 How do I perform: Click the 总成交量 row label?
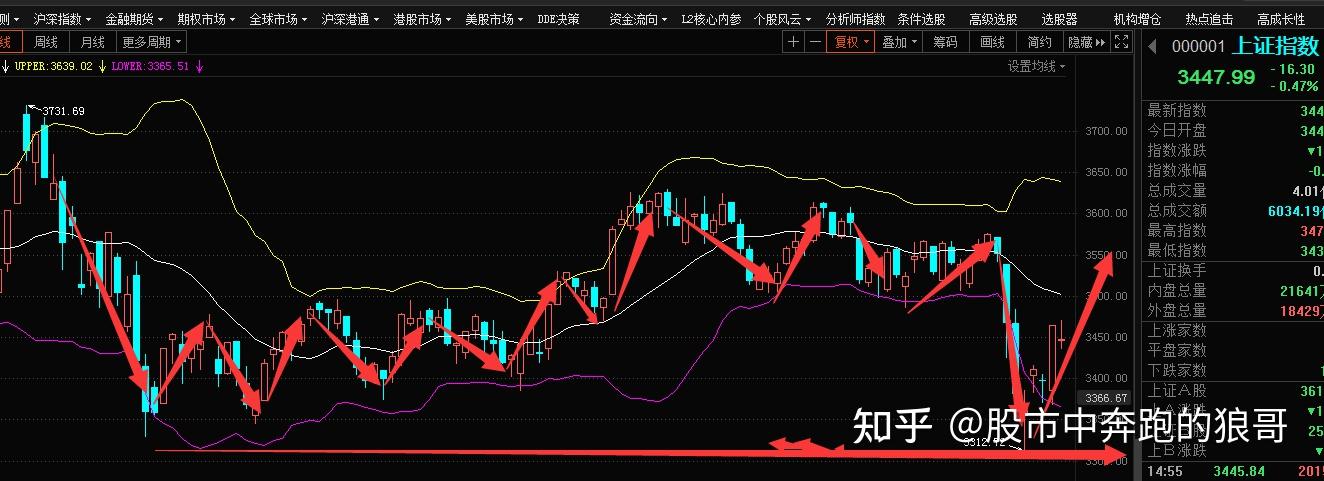click(1177, 190)
